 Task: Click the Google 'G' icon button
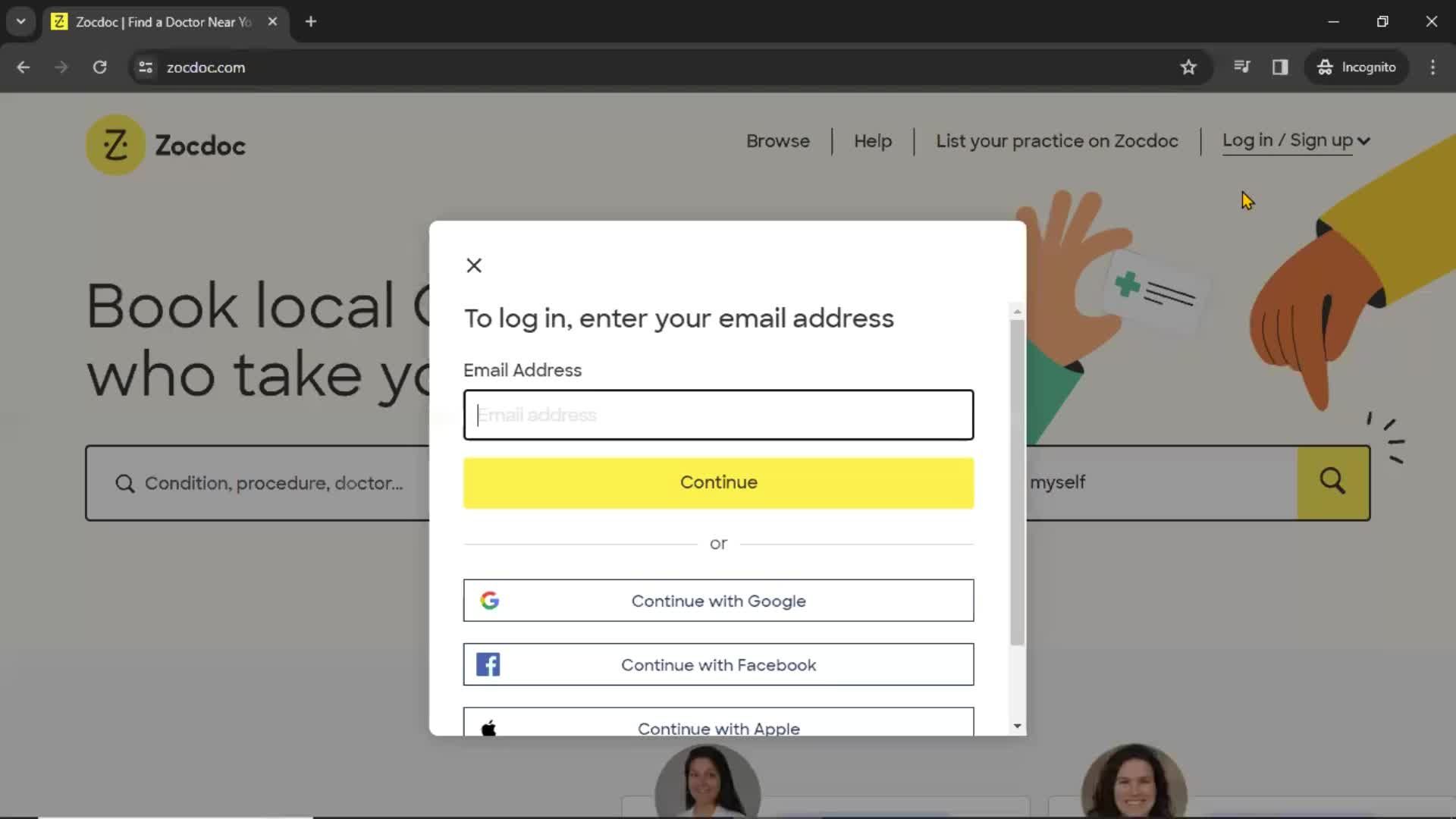click(x=489, y=600)
